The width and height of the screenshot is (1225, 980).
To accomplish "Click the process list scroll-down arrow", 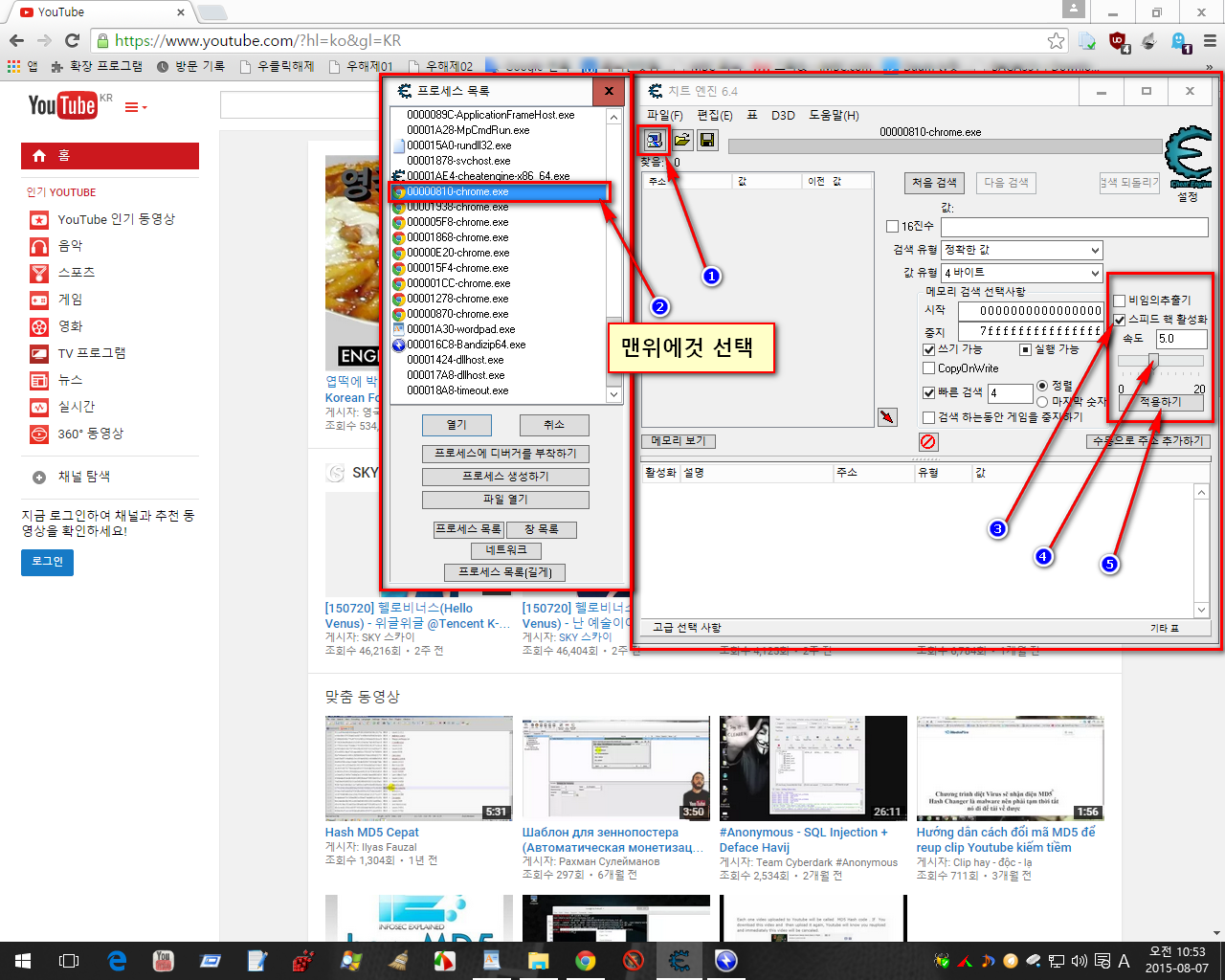I will tap(613, 394).
